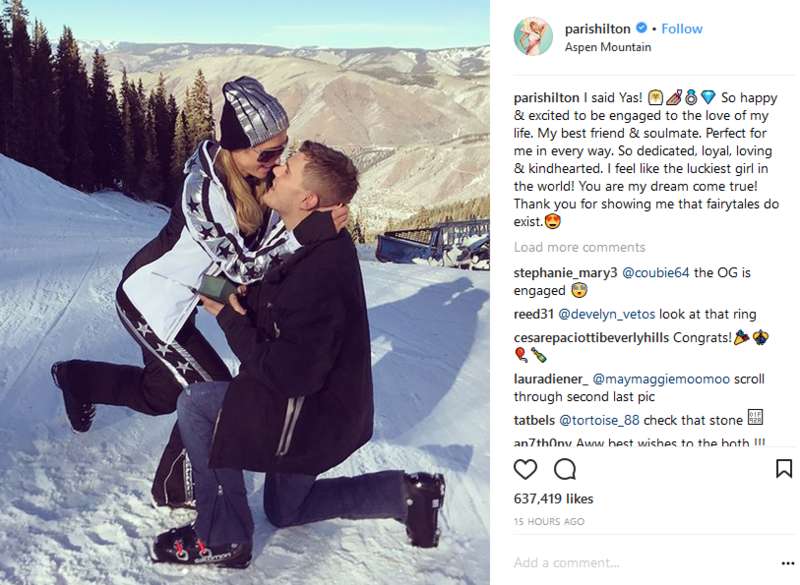The image size is (800, 585).
Task: Click the engagement photo image
Action: 245,292
